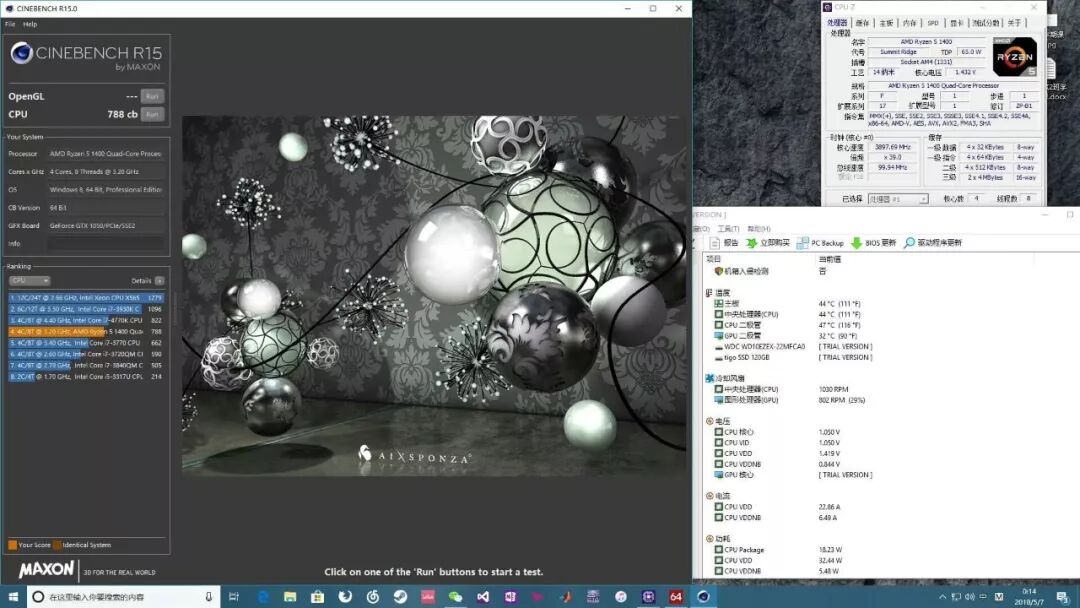Open Steam from the taskbar

pos(400,597)
